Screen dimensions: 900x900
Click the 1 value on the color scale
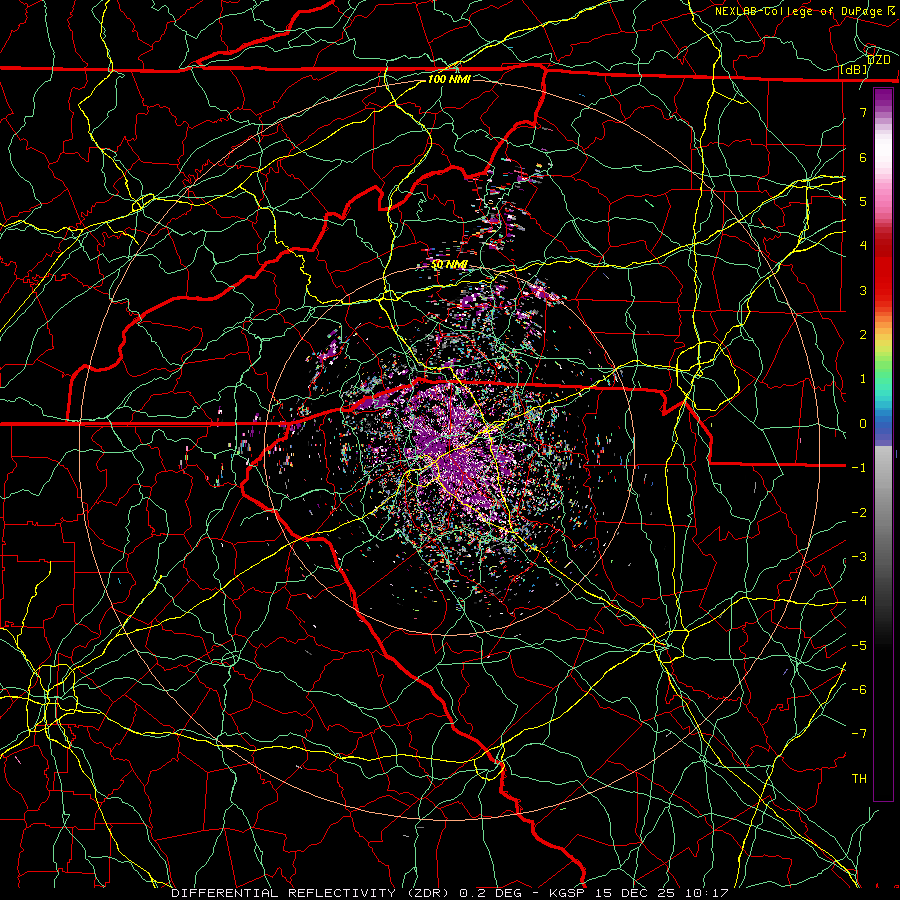point(863,379)
